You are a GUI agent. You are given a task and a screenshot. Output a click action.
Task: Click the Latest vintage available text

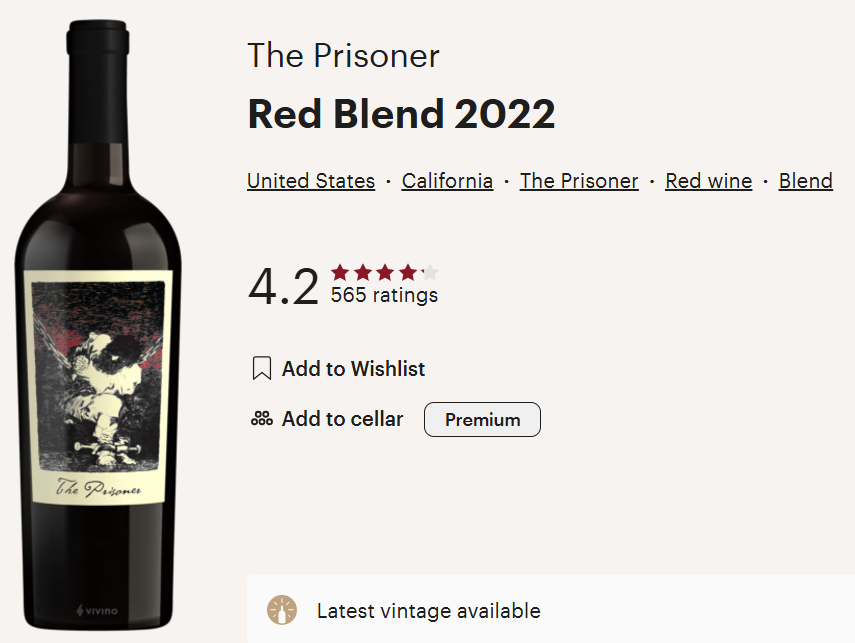pos(428,611)
